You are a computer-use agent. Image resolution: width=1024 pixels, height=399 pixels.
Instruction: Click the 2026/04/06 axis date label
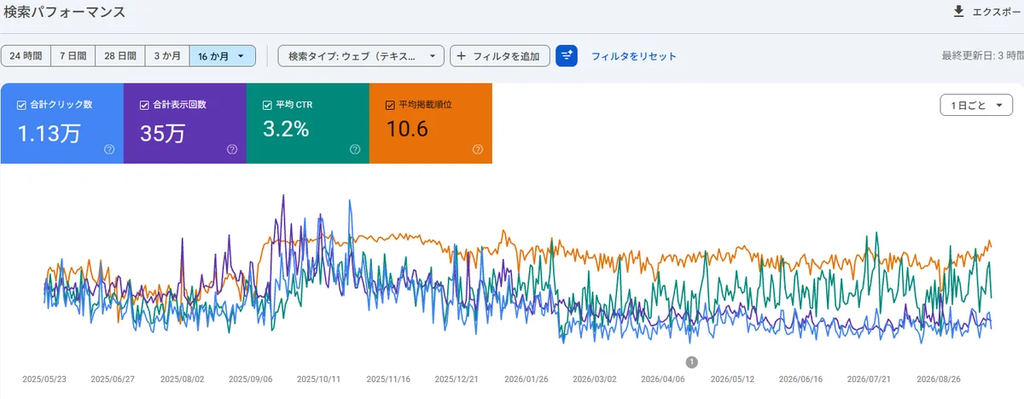click(x=663, y=379)
